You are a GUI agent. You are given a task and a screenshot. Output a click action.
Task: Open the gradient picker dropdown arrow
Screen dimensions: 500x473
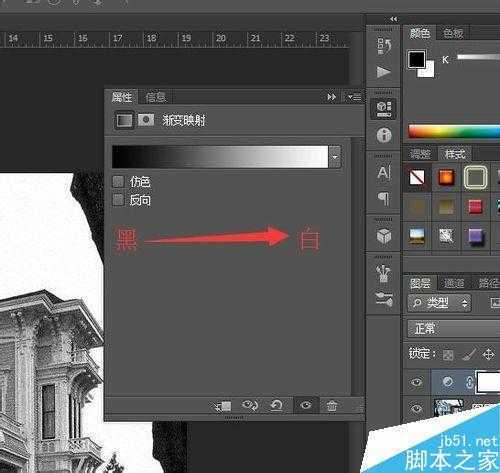click(x=335, y=157)
